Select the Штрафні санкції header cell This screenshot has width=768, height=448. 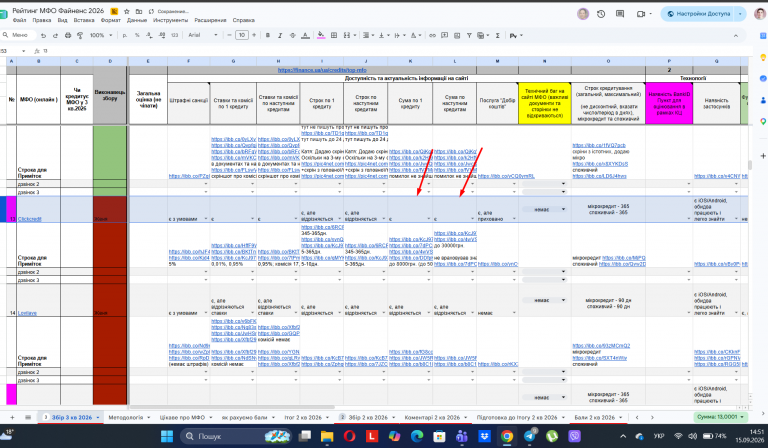coord(189,103)
